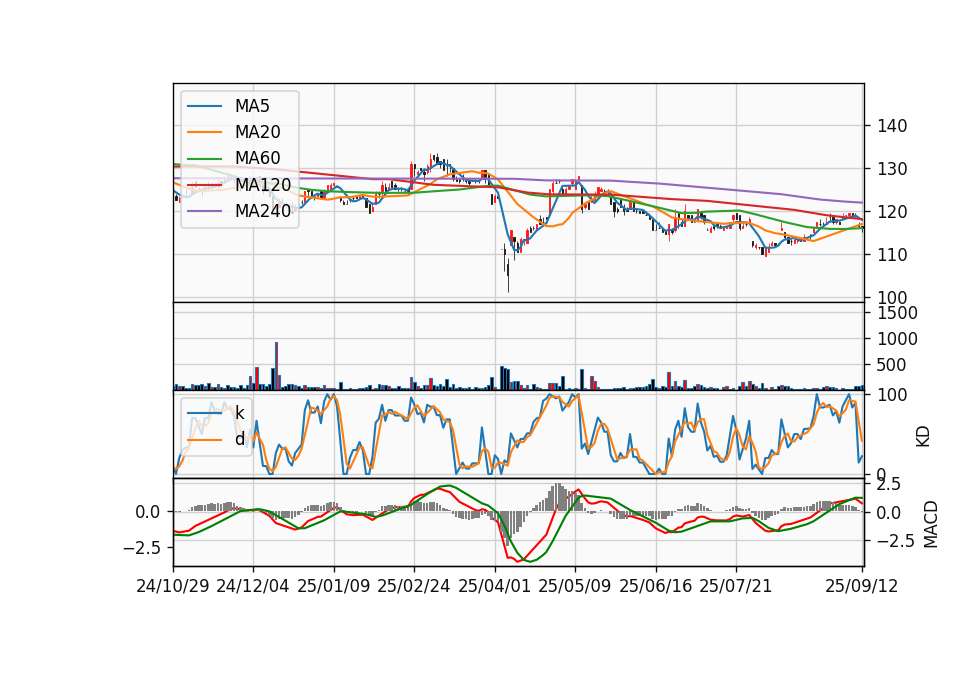
Task: Click the left-side 0.0 MACD tick
Action: [148, 512]
